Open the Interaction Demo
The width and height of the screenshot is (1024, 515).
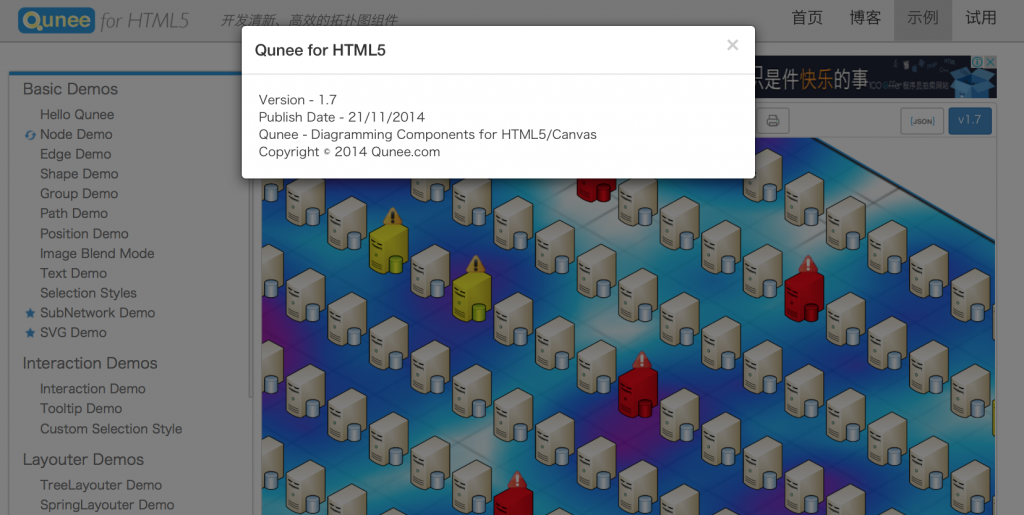pos(93,389)
